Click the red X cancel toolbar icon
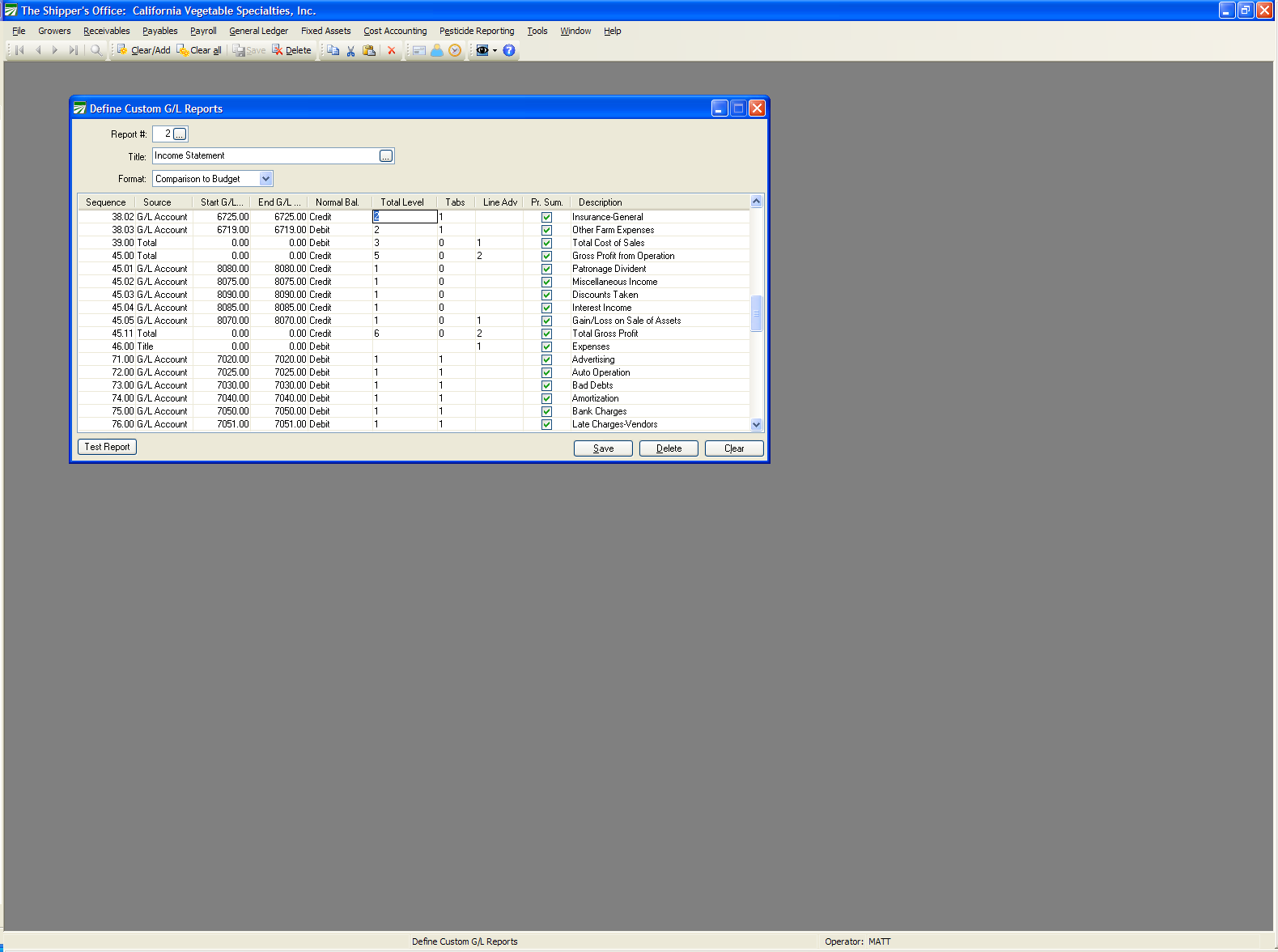Image resolution: width=1278 pixels, height=952 pixels. tap(392, 50)
